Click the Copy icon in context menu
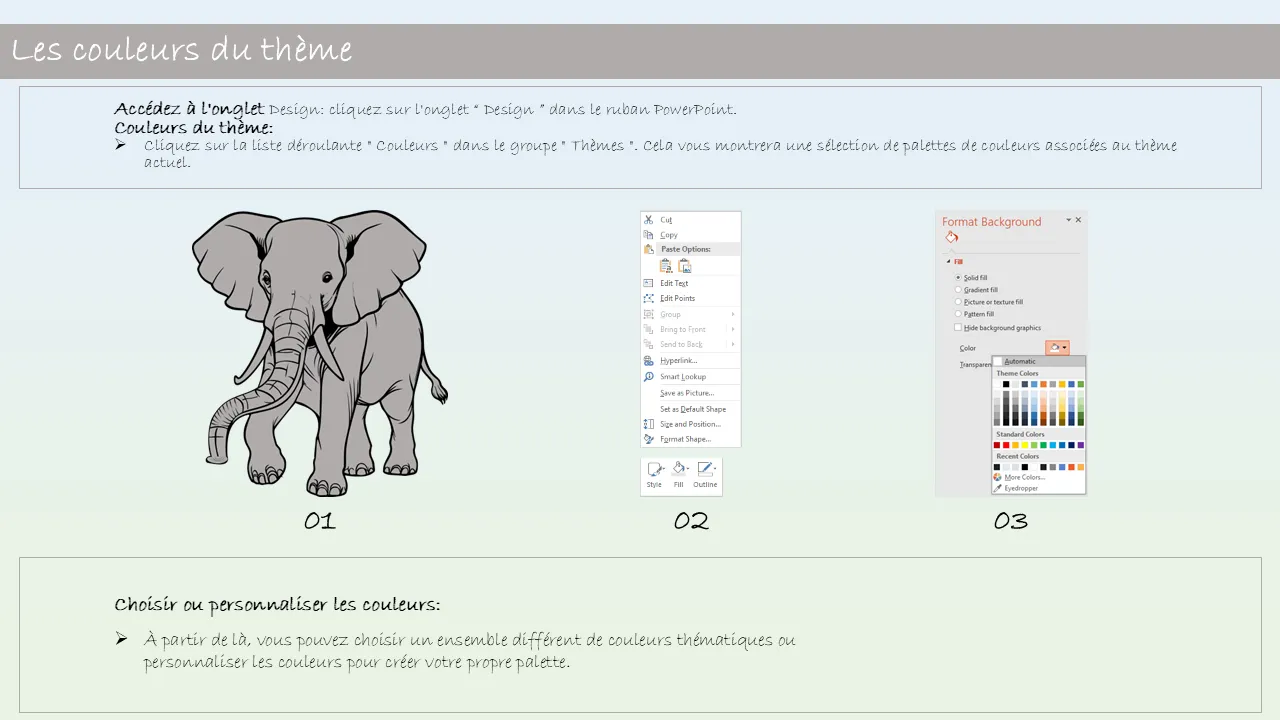This screenshot has width=1280, height=720. pos(648,235)
